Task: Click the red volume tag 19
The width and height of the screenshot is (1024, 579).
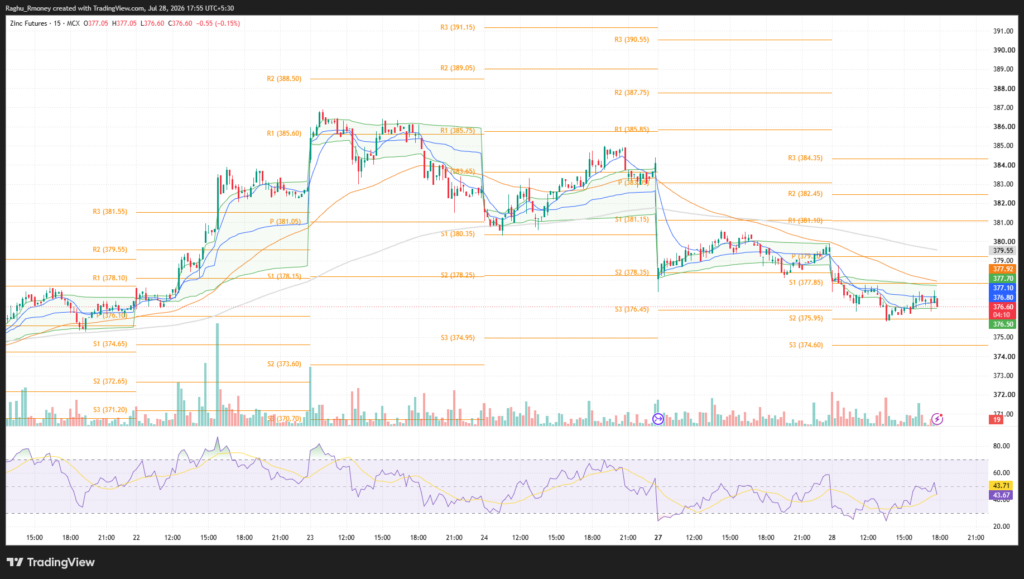Action: [997, 420]
